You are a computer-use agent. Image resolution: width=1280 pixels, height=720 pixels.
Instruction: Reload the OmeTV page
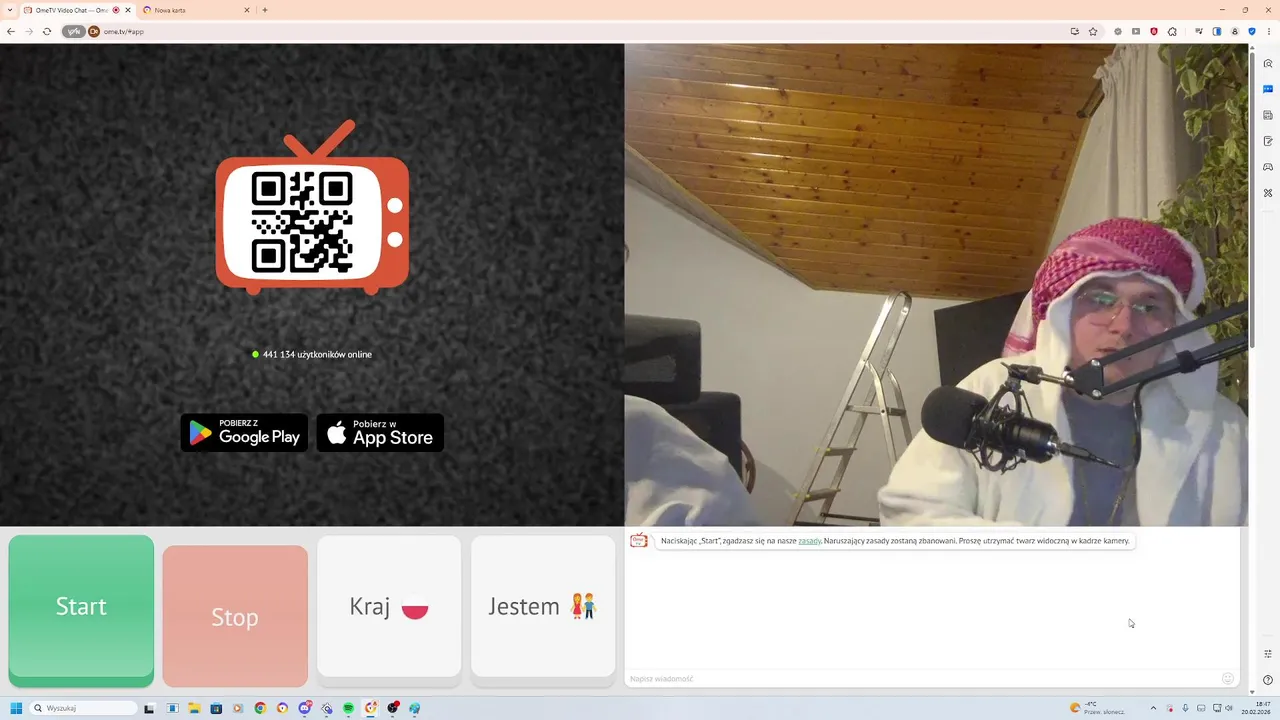point(47,31)
